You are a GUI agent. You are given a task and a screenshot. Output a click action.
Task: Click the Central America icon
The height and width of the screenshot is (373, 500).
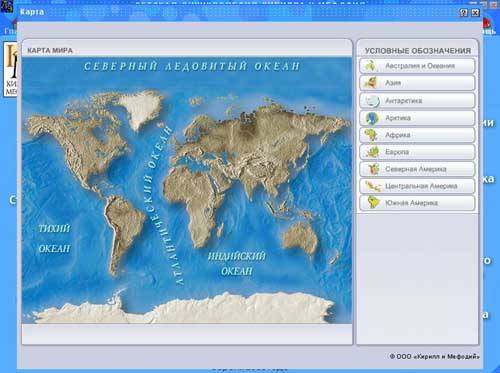click(373, 186)
